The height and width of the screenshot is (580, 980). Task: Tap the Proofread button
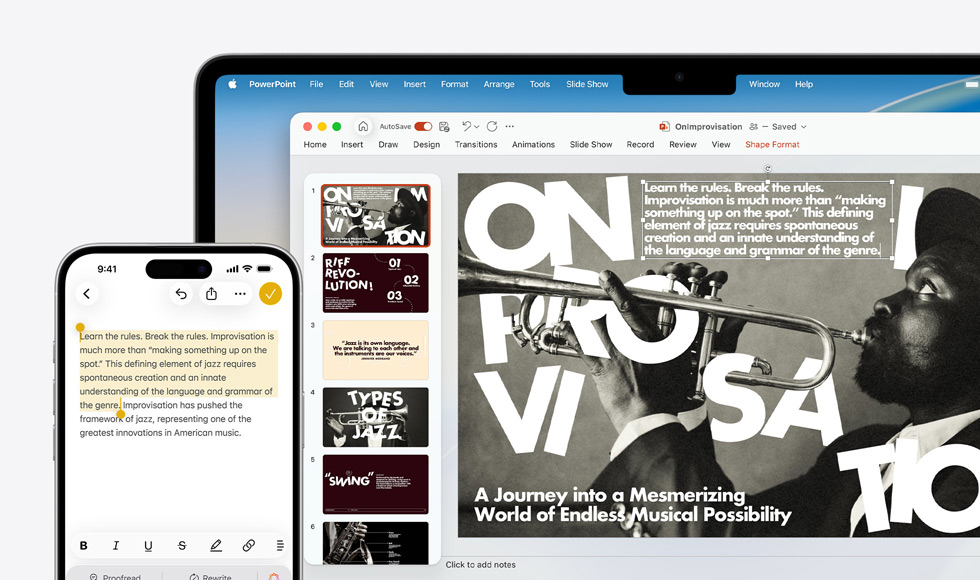click(x=122, y=575)
